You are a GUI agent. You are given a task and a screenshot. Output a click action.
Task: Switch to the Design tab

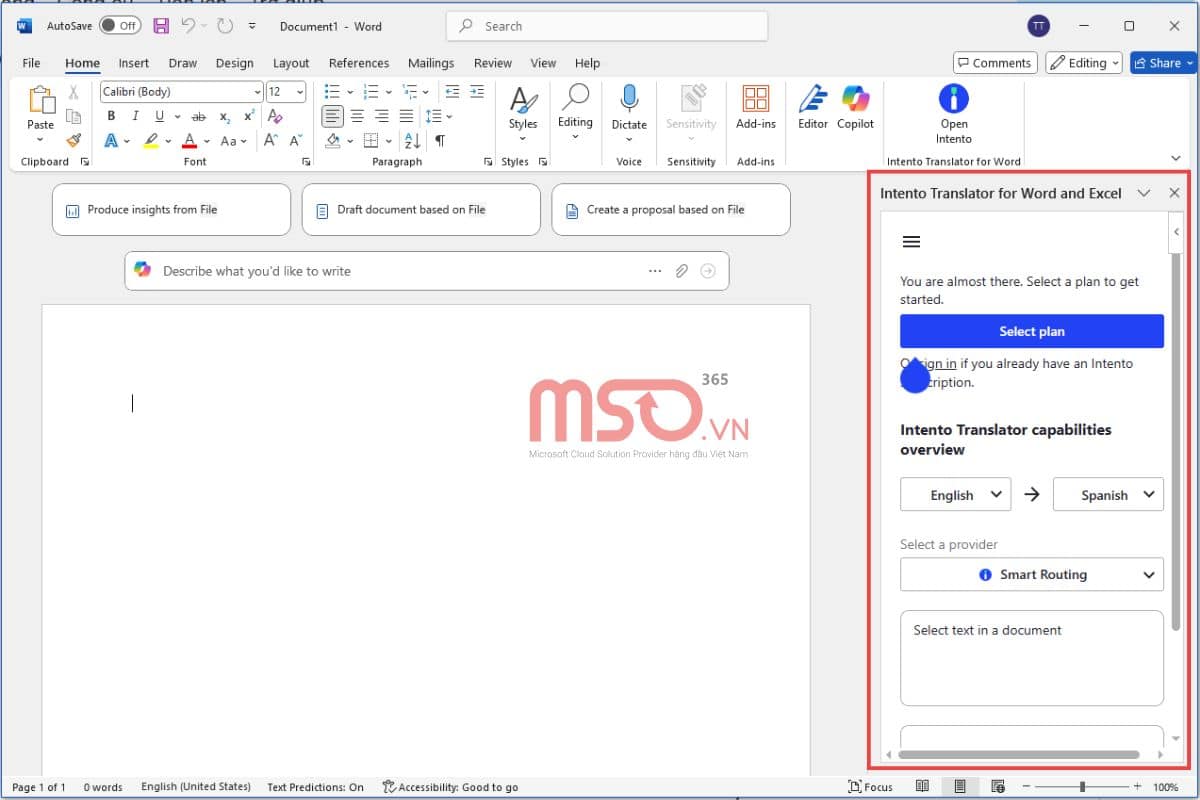[x=234, y=63]
